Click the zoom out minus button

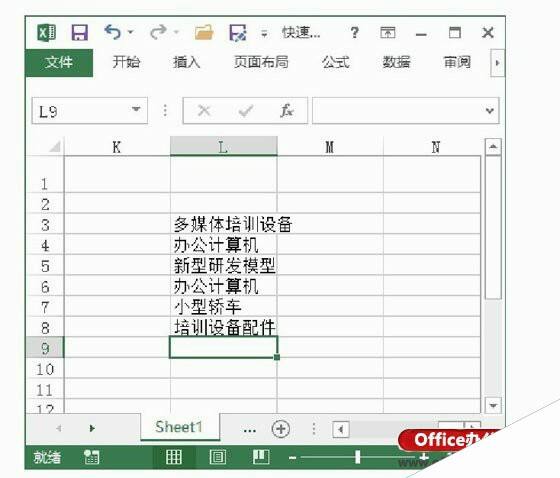292,458
